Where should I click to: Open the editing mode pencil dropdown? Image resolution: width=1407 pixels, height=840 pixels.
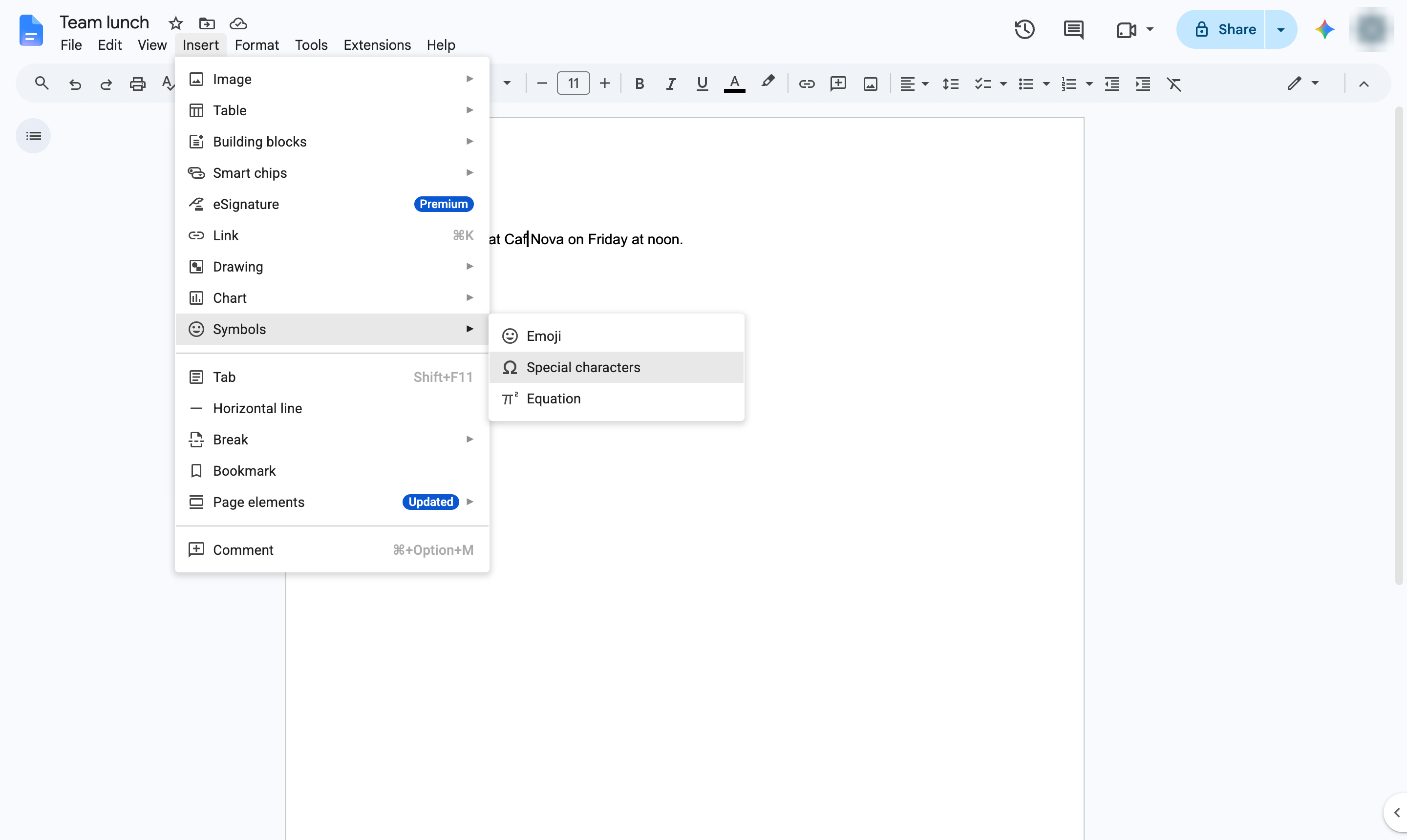1303,84
